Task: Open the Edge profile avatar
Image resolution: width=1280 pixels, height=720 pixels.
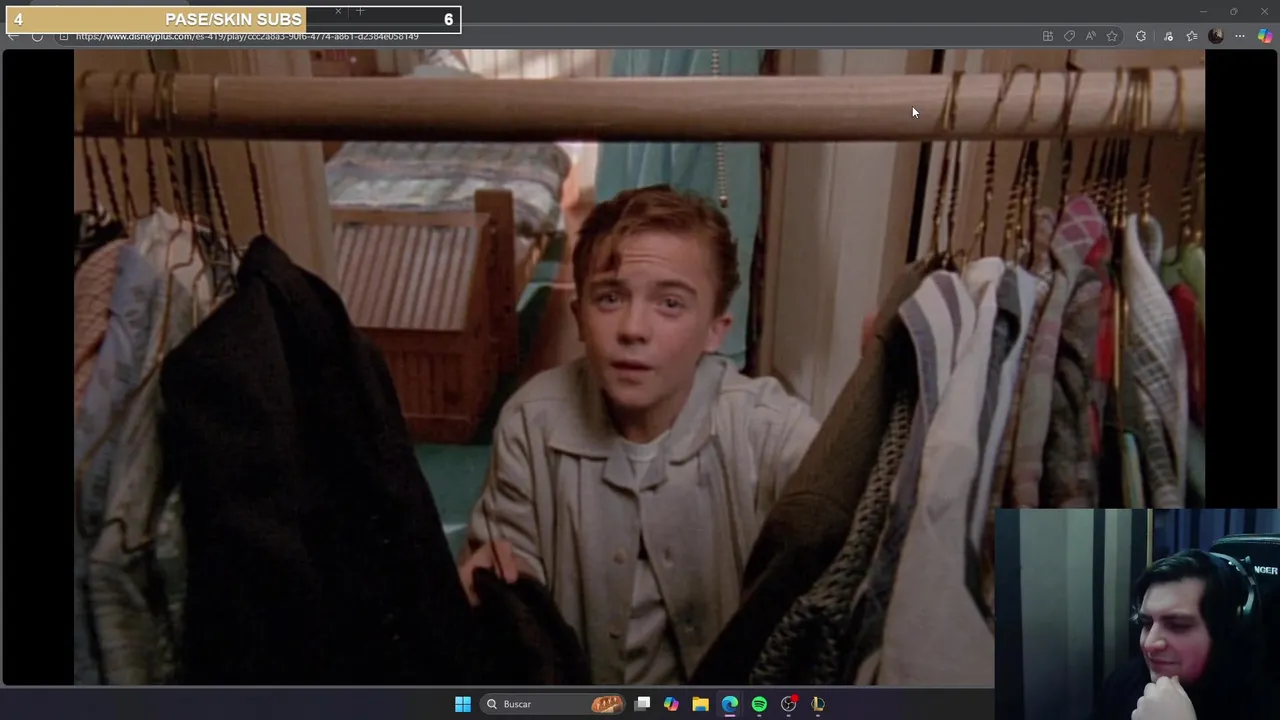Action: click(x=1215, y=36)
